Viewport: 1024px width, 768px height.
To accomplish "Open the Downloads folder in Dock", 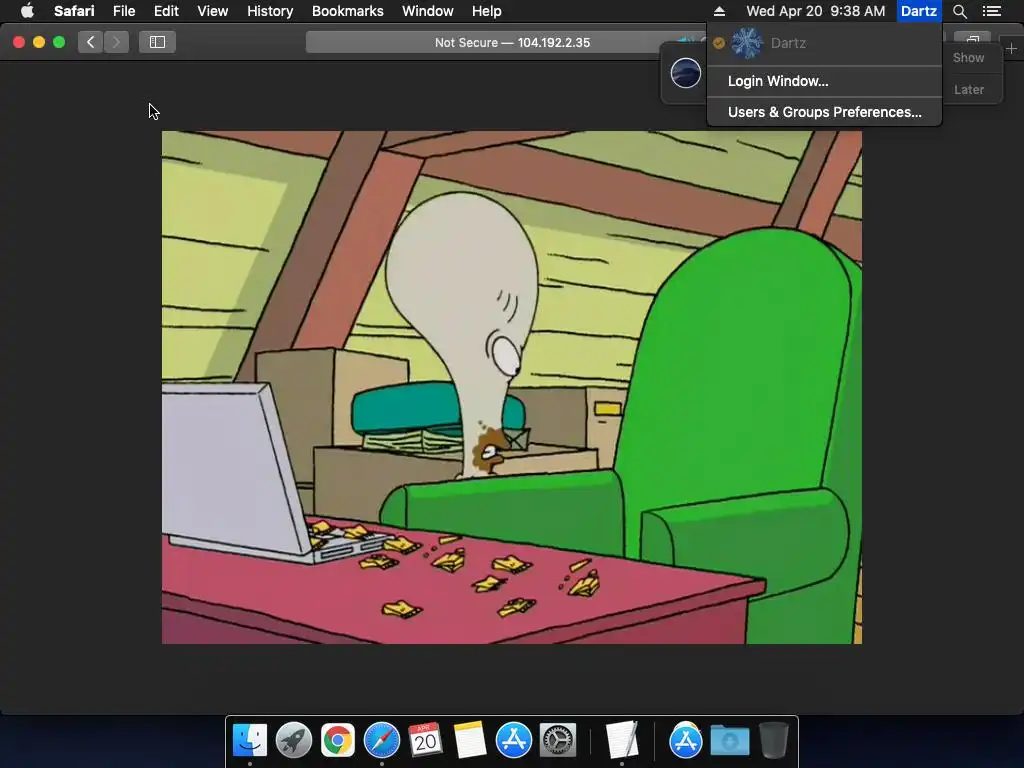I will [729, 740].
